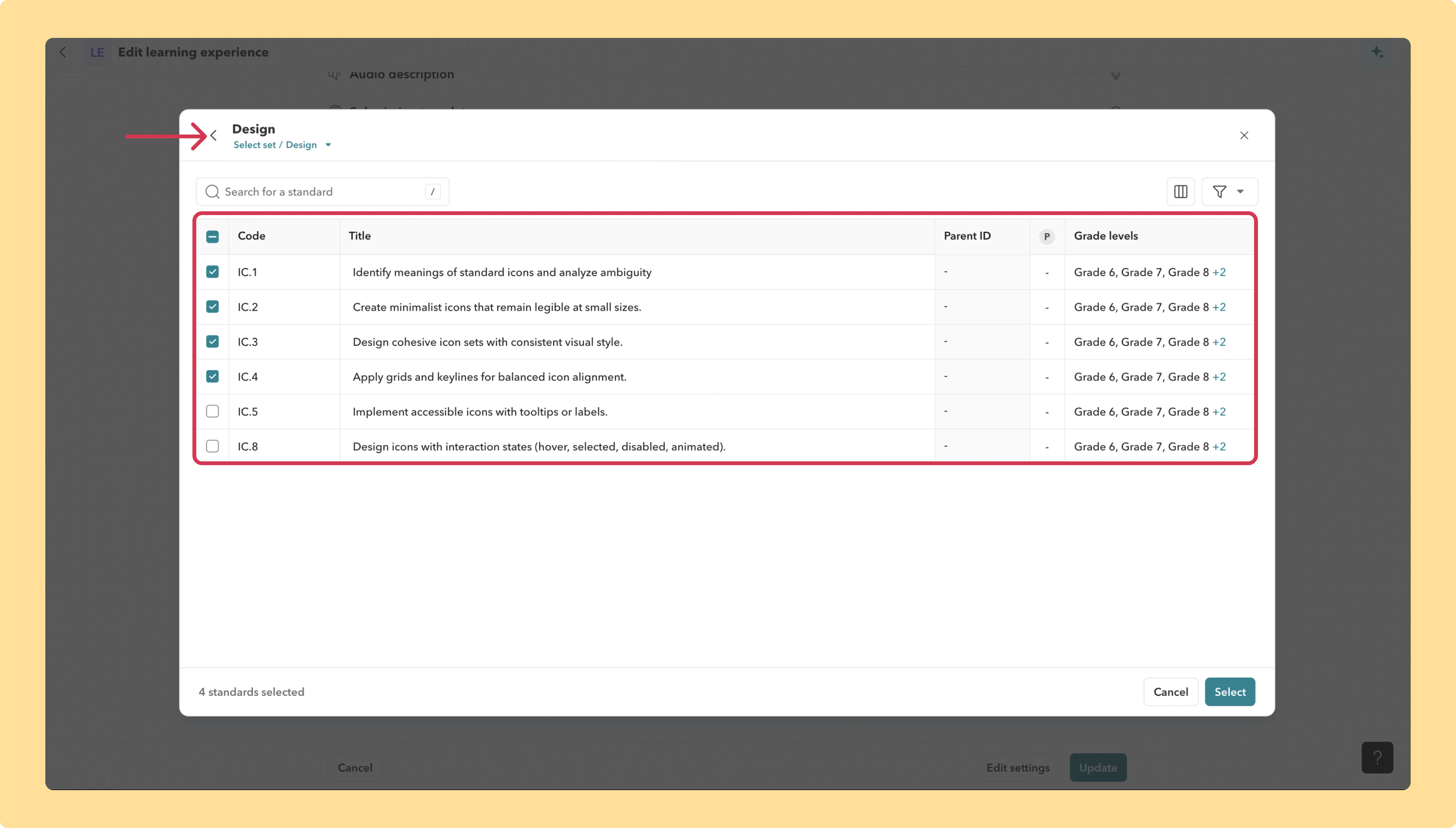Expand +2 grade levels for IC.4
1456x828 pixels.
point(1219,377)
